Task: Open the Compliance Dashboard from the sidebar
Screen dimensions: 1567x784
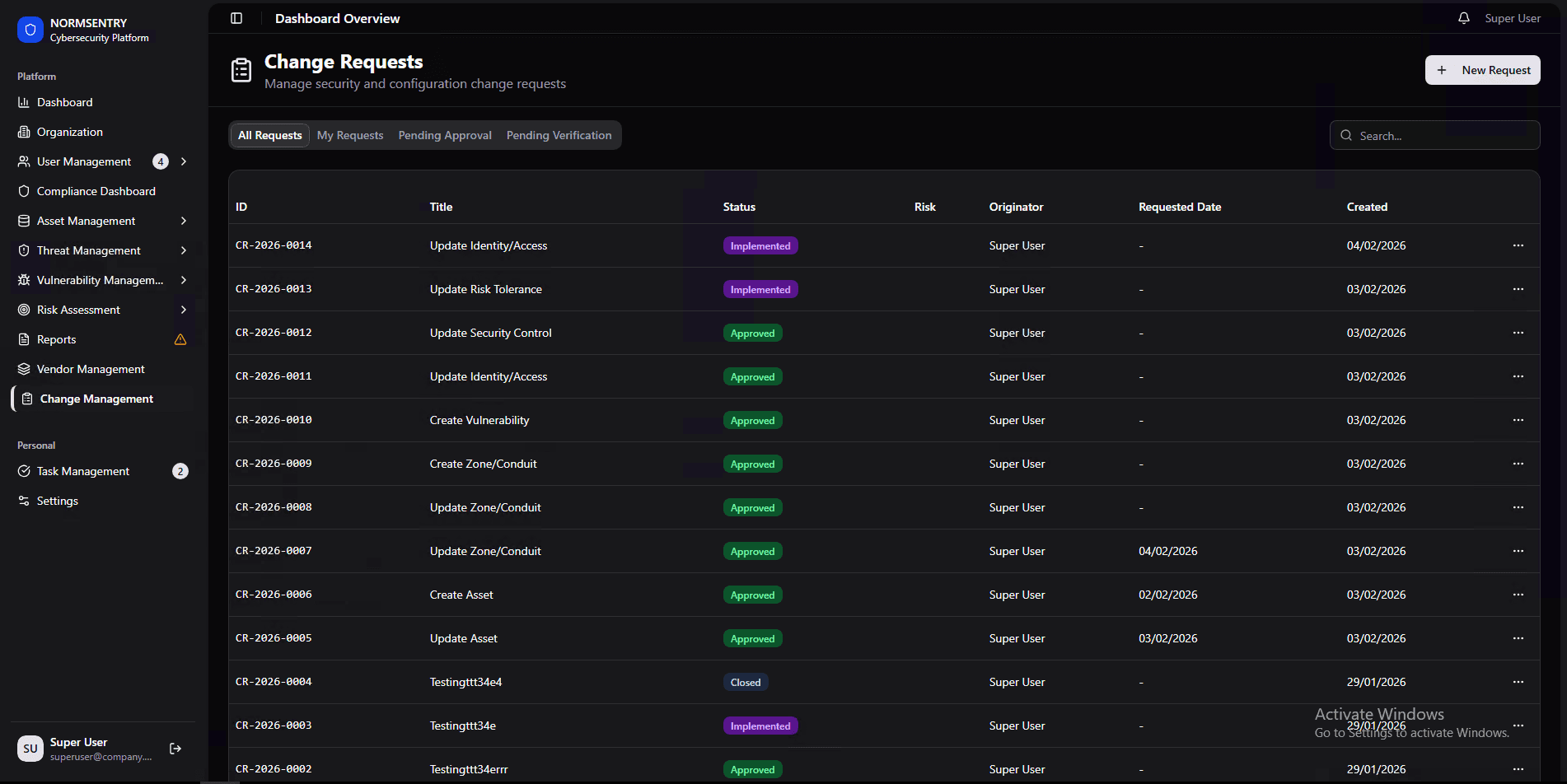Action: click(x=96, y=190)
